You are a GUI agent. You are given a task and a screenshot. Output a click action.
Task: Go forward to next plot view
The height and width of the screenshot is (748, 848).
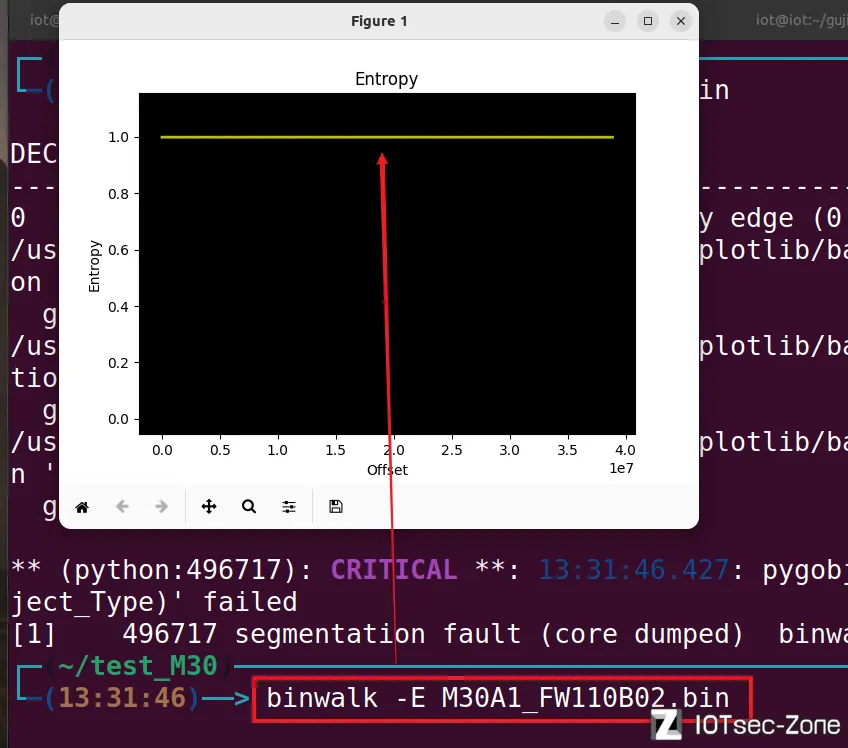click(x=161, y=507)
